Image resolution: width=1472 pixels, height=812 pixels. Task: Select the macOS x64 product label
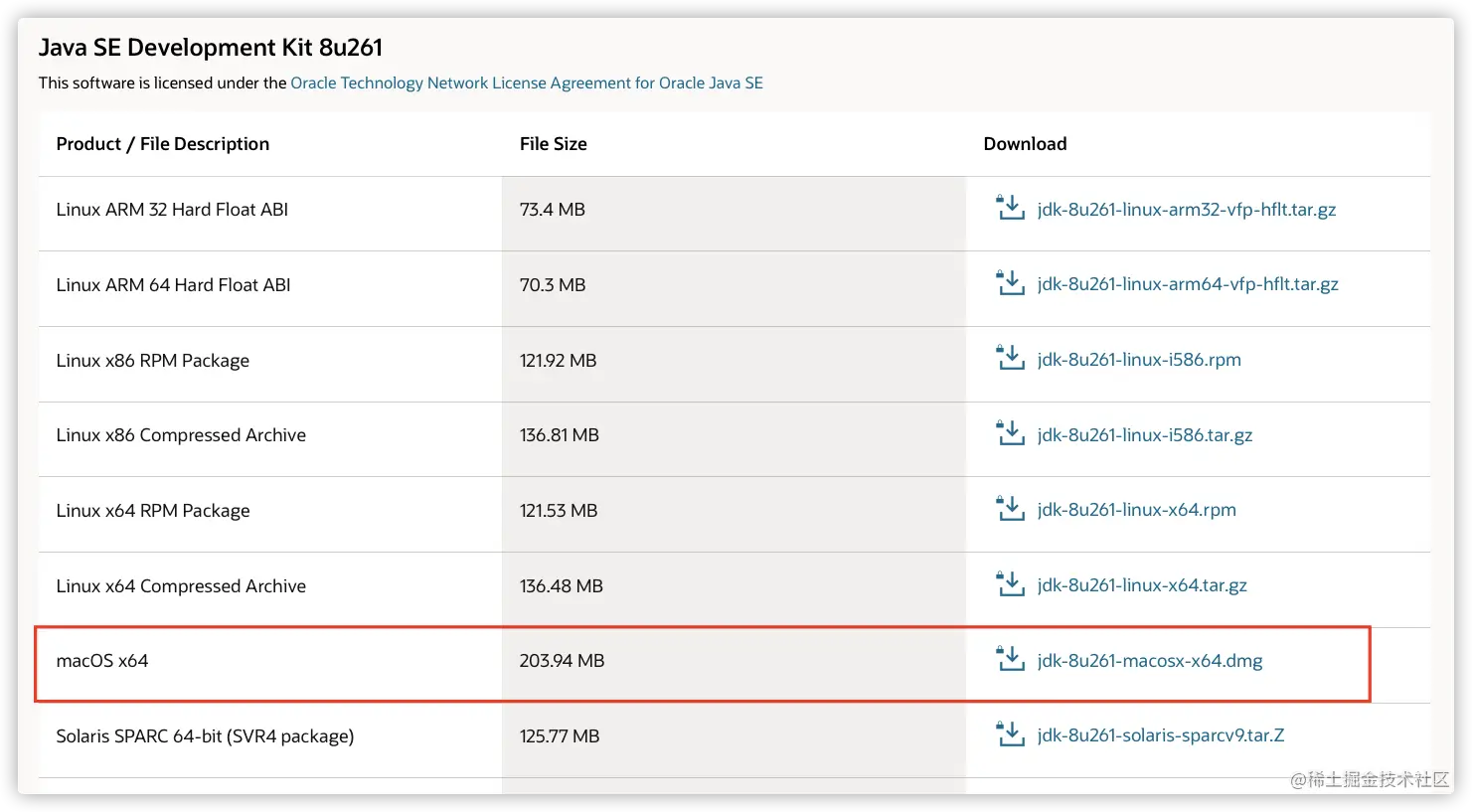tap(102, 661)
